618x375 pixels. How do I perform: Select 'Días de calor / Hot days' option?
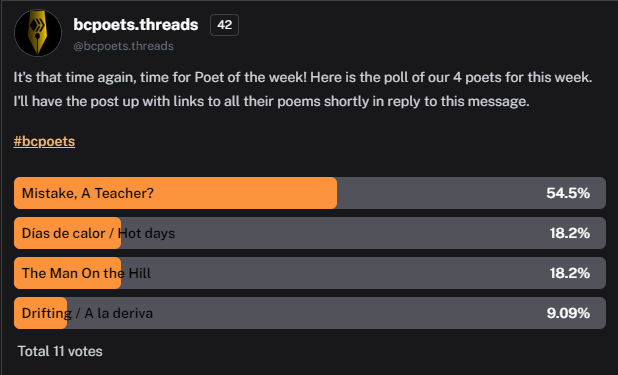tap(310, 233)
